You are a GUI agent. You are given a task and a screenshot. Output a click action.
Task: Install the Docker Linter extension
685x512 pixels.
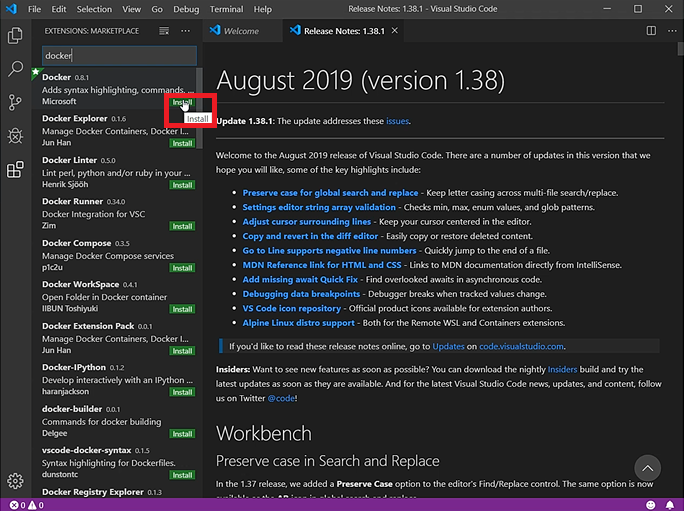point(182,185)
